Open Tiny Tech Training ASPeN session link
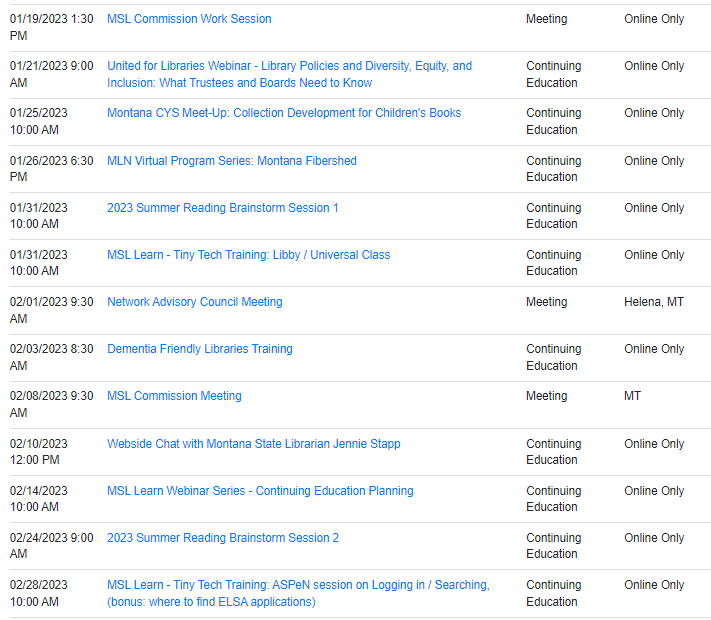The width and height of the screenshot is (711, 620). [298, 585]
